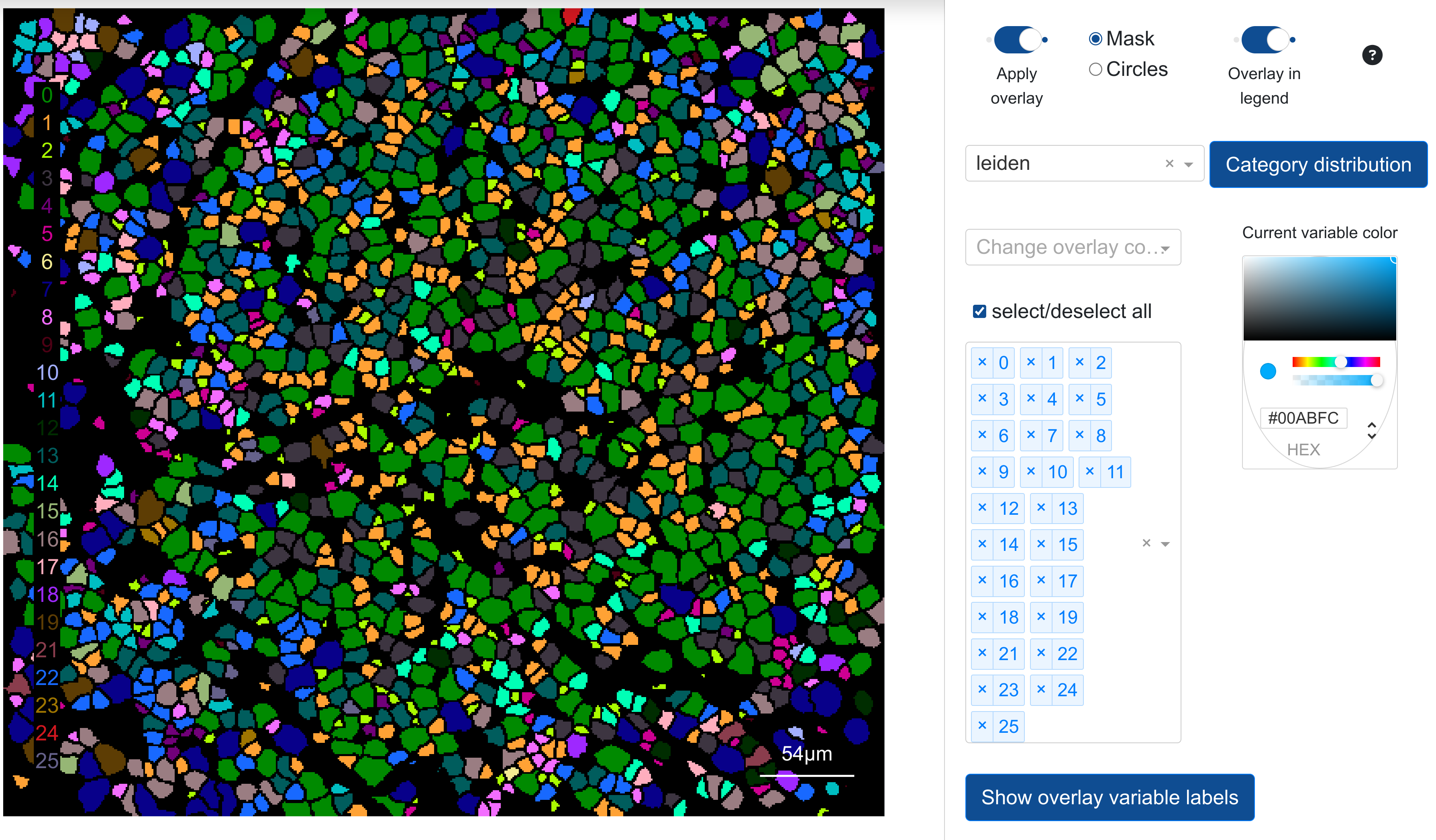Toggle the Overlay in legend switch
1436x840 pixels.
click(x=1264, y=40)
